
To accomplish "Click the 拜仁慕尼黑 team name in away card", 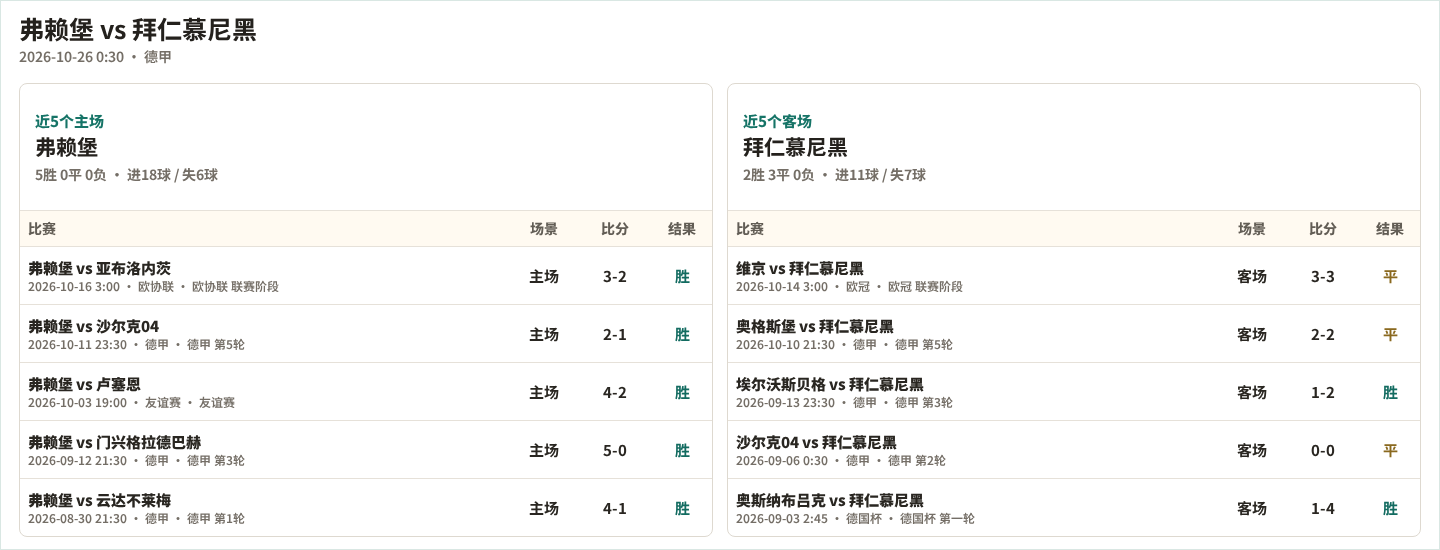I will pos(795,147).
